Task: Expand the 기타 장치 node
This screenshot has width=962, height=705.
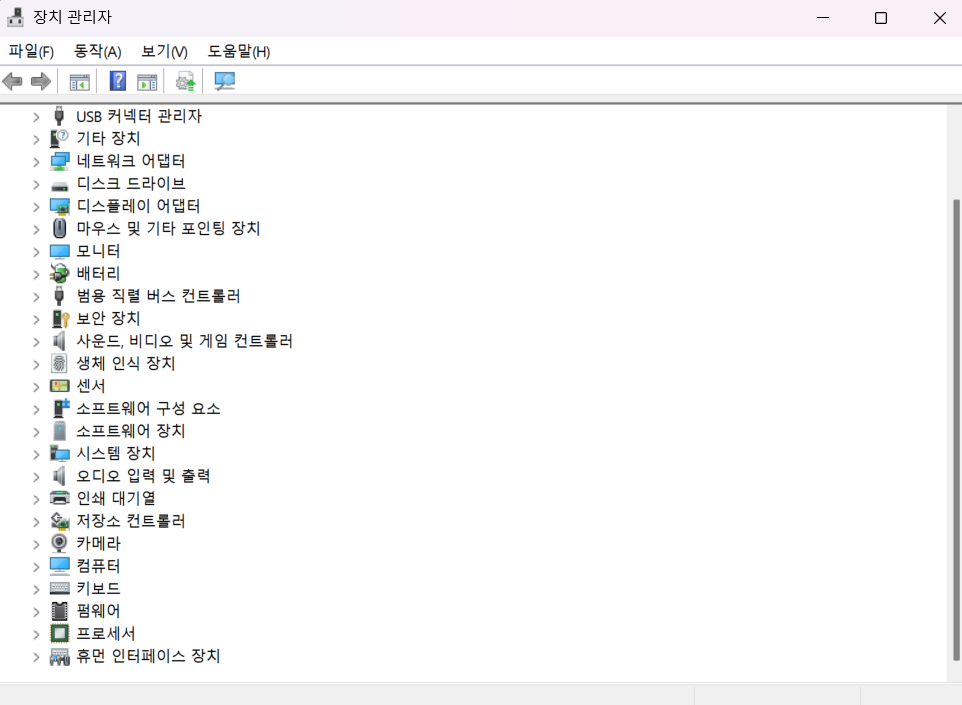Action: (x=36, y=139)
